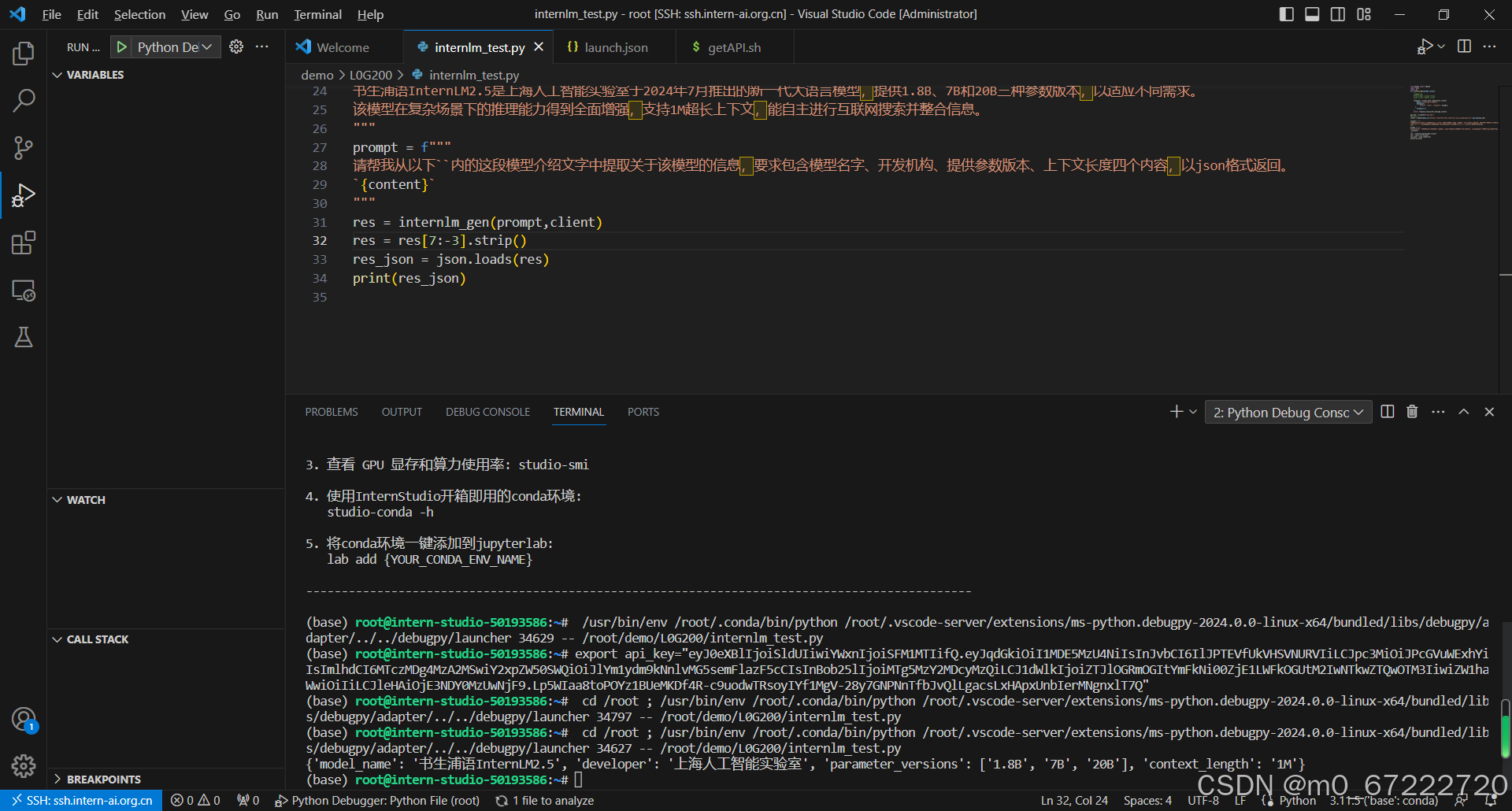This screenshot has width=1512, height=811.
Task: Toggle the secondary sidebar visibility
Action: (1338, 13)
